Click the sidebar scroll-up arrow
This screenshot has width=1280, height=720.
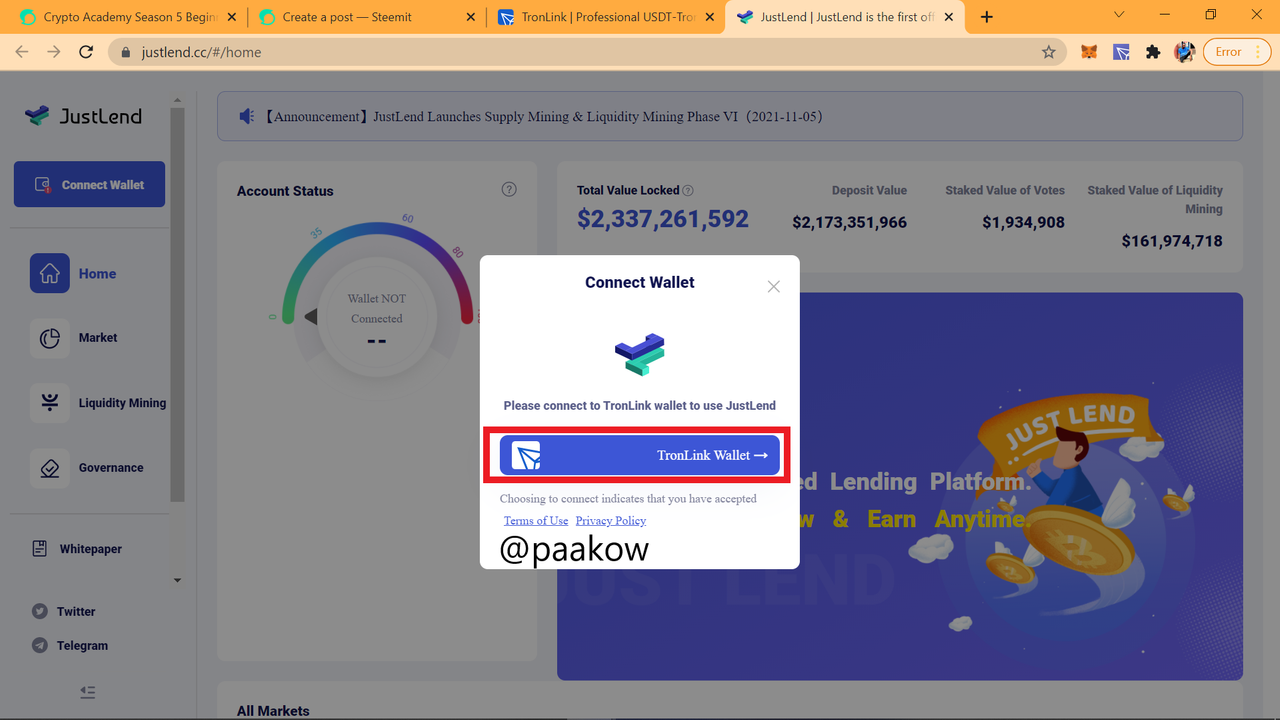pos(177,100)
